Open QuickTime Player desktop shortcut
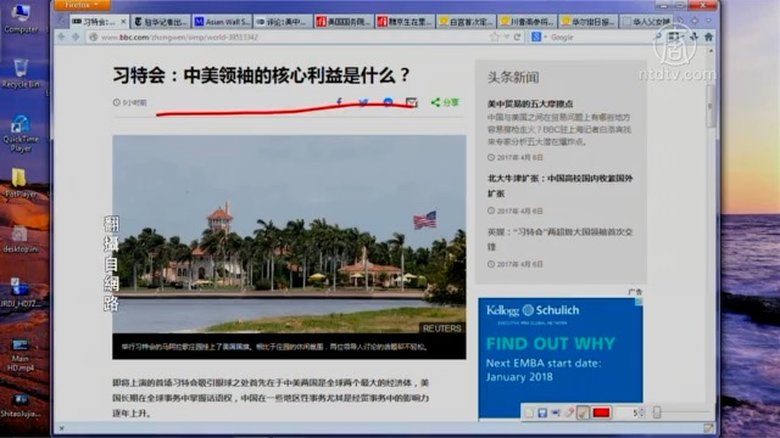The width and height of the screenshot is (780, 438). tap(19, 130)
